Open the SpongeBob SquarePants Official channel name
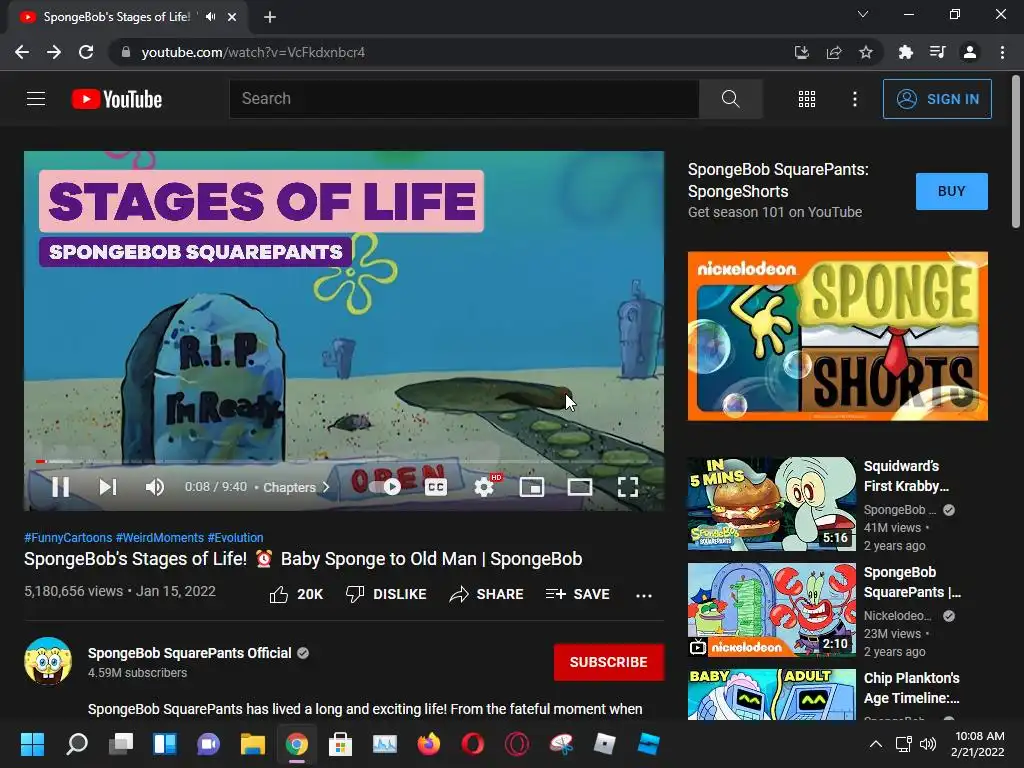1024x768 pixels. point(189,653)
